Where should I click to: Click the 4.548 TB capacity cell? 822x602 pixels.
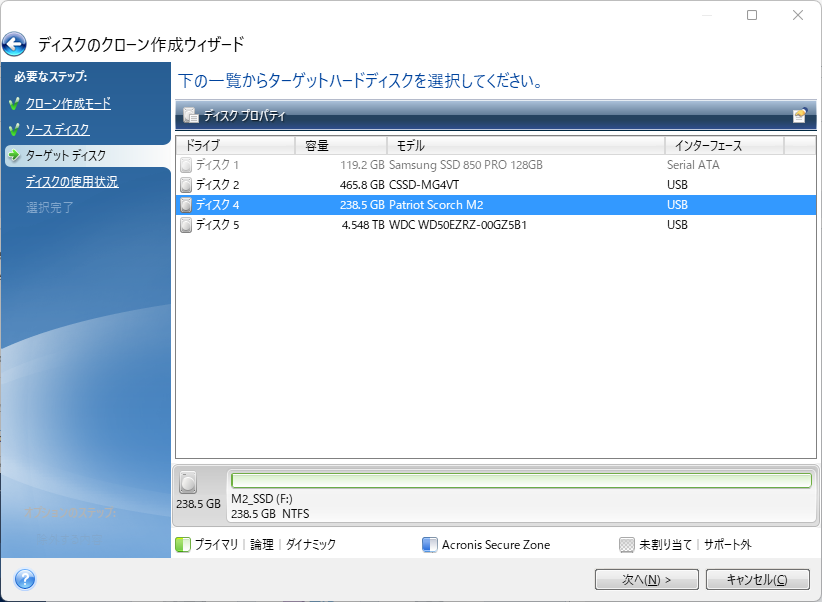click(363, 225)
